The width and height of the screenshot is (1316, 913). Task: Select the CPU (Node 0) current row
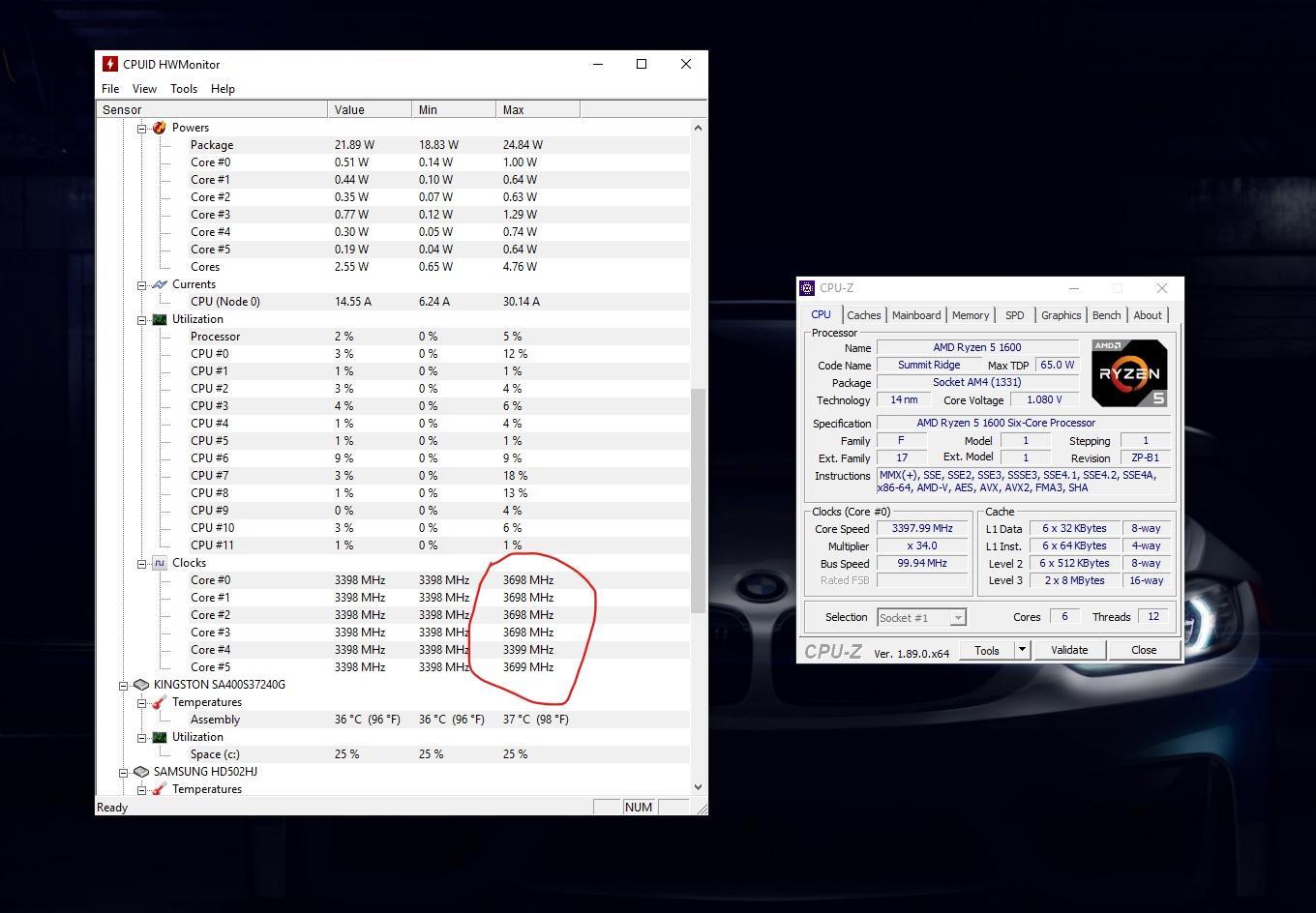coord(438,302)
